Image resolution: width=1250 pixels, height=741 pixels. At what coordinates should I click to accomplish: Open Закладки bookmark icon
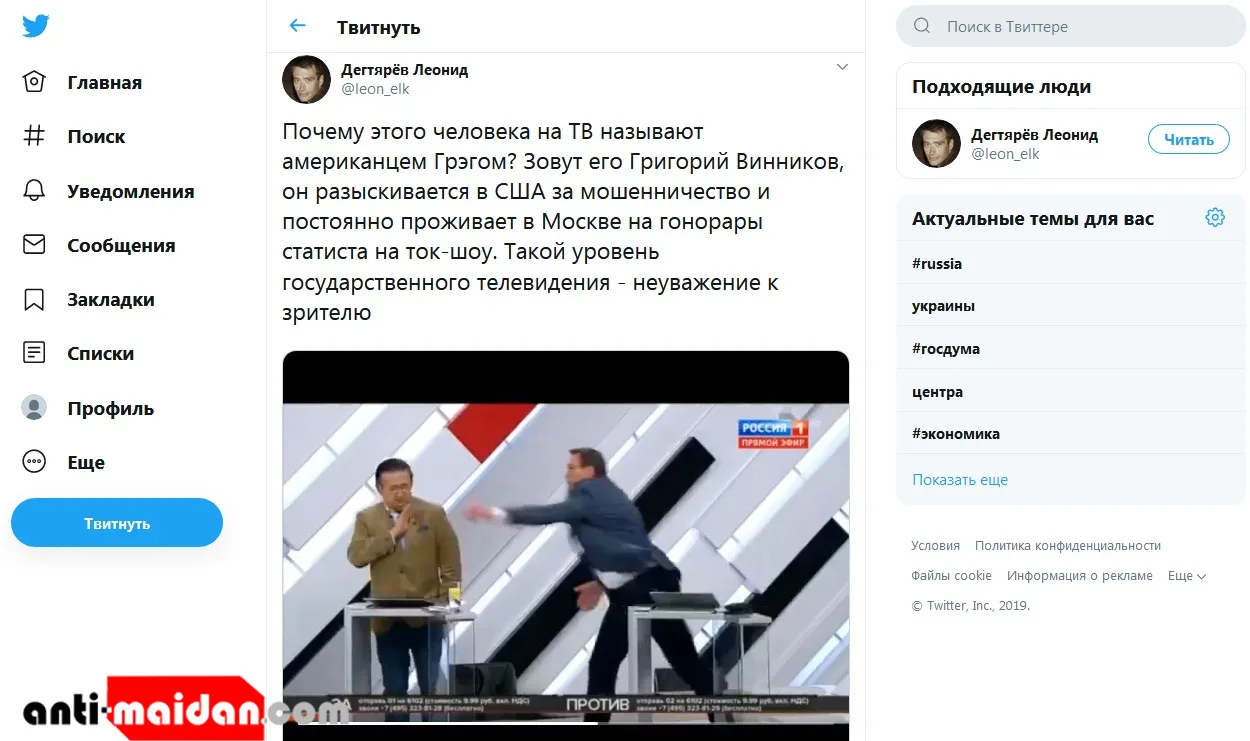(x=34, y=299)
